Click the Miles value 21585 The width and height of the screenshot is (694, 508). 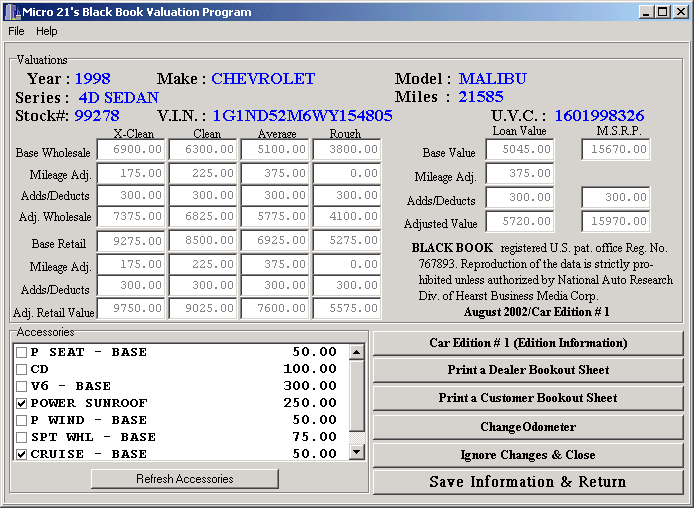[481, 97]
